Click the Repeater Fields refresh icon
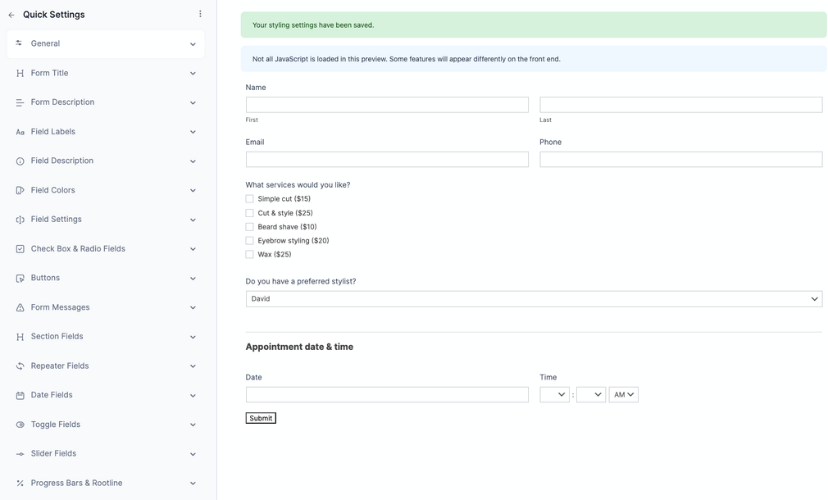This screenshot has width=828, height=500. pyautogui.click(x=20, y=366)
